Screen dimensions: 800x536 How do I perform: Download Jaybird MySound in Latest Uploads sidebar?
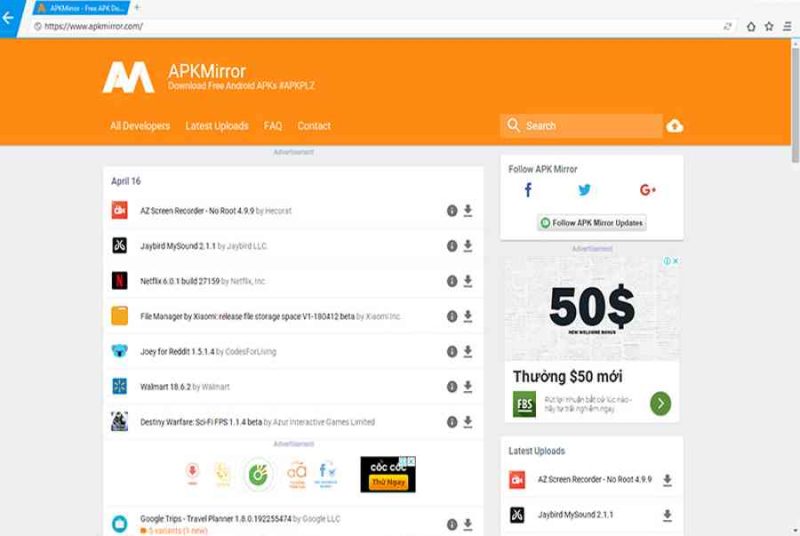[x=667, y=515]
